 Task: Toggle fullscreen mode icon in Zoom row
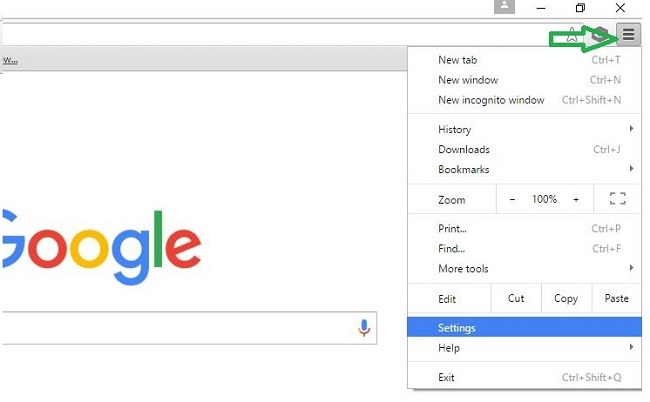click(618, 199)
